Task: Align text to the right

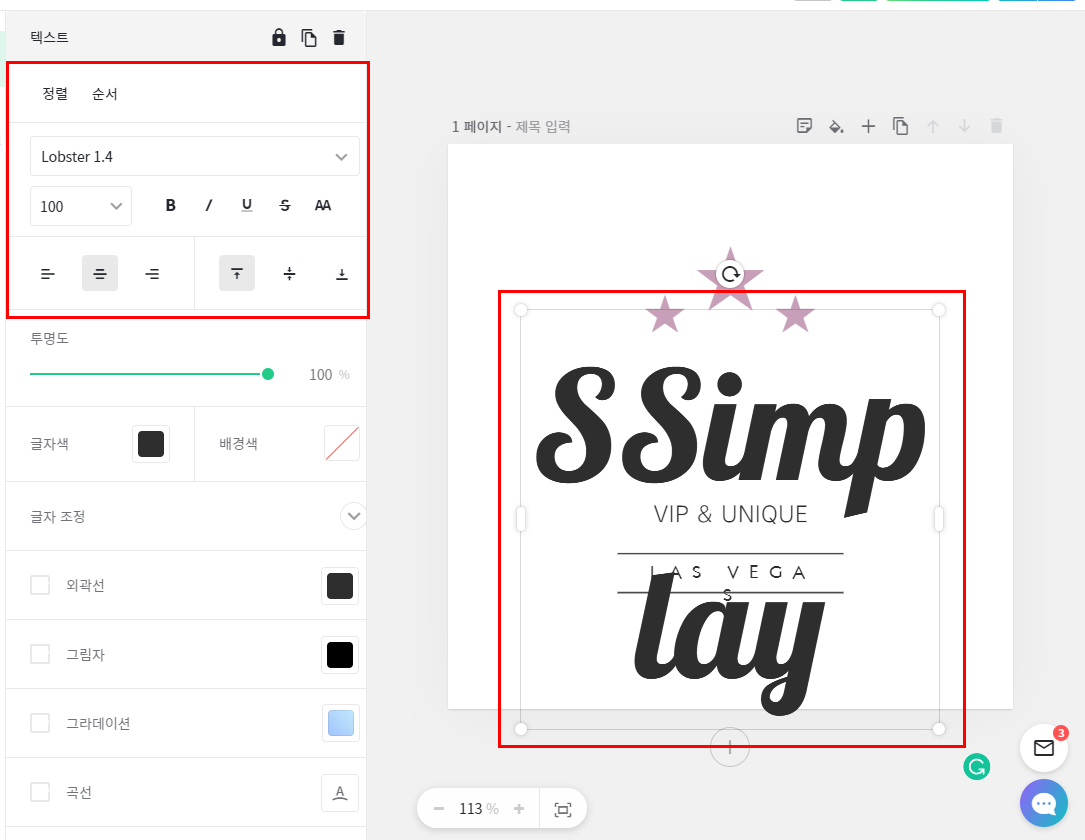Action: pyautogui.click(x=152, y=274)
